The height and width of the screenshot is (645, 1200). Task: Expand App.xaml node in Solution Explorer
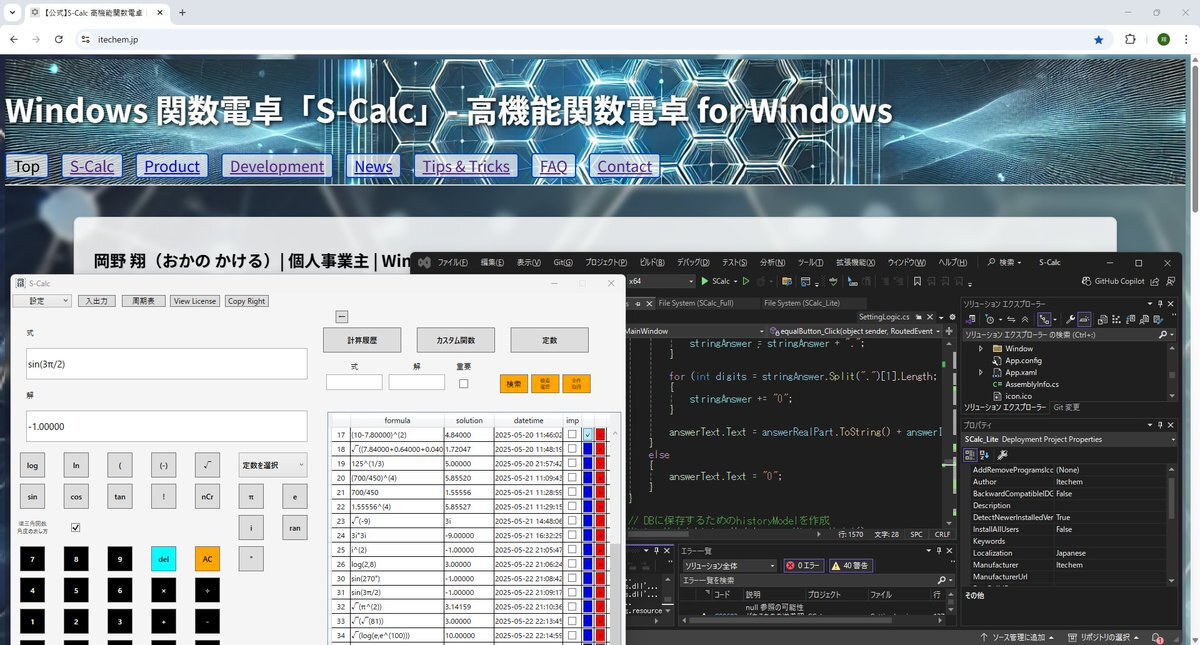[981, 372]
